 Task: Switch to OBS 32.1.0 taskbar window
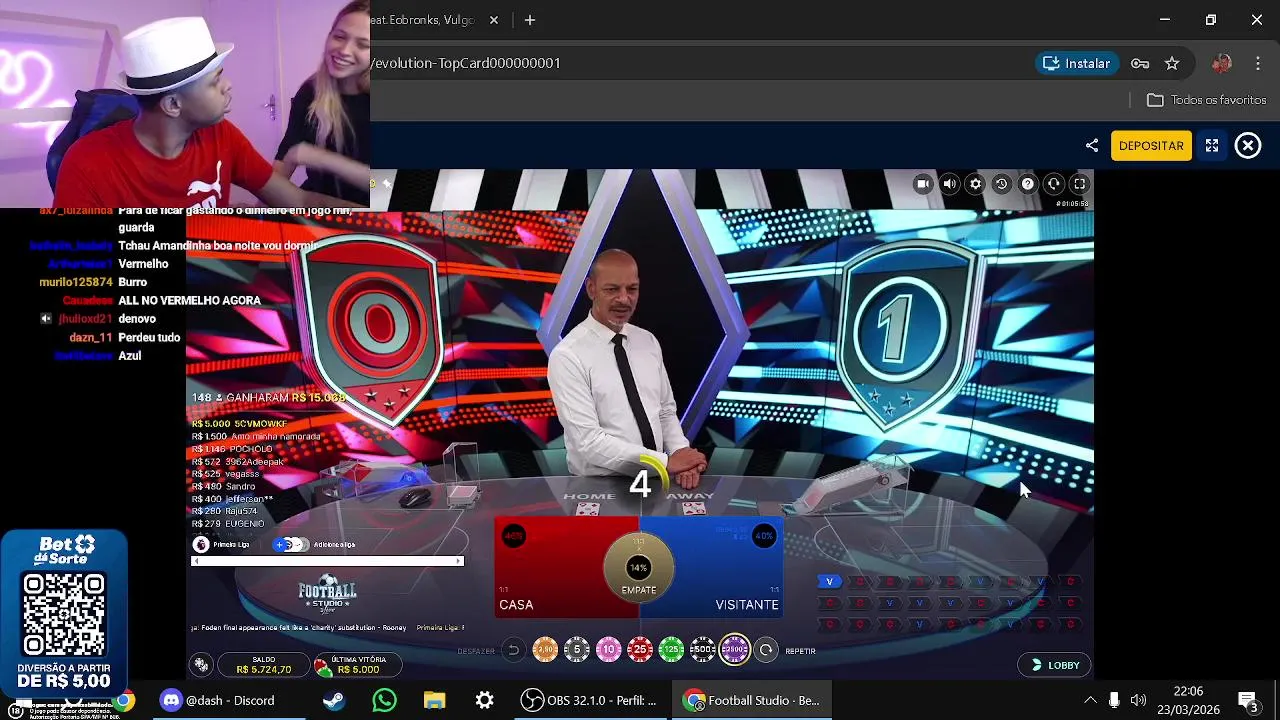click(590, 700)
